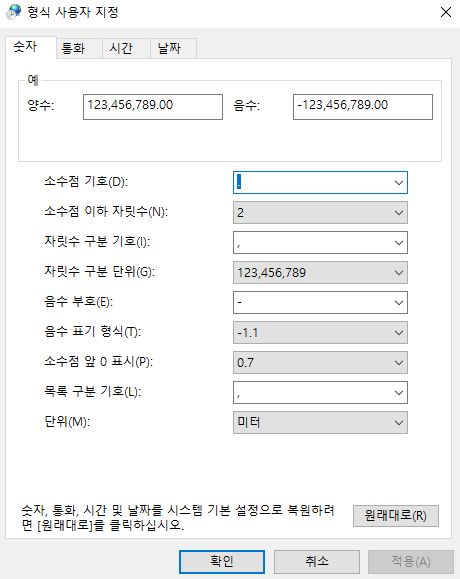
Task: Open the 소수점 기호 combo box
Action: [320, 182]
